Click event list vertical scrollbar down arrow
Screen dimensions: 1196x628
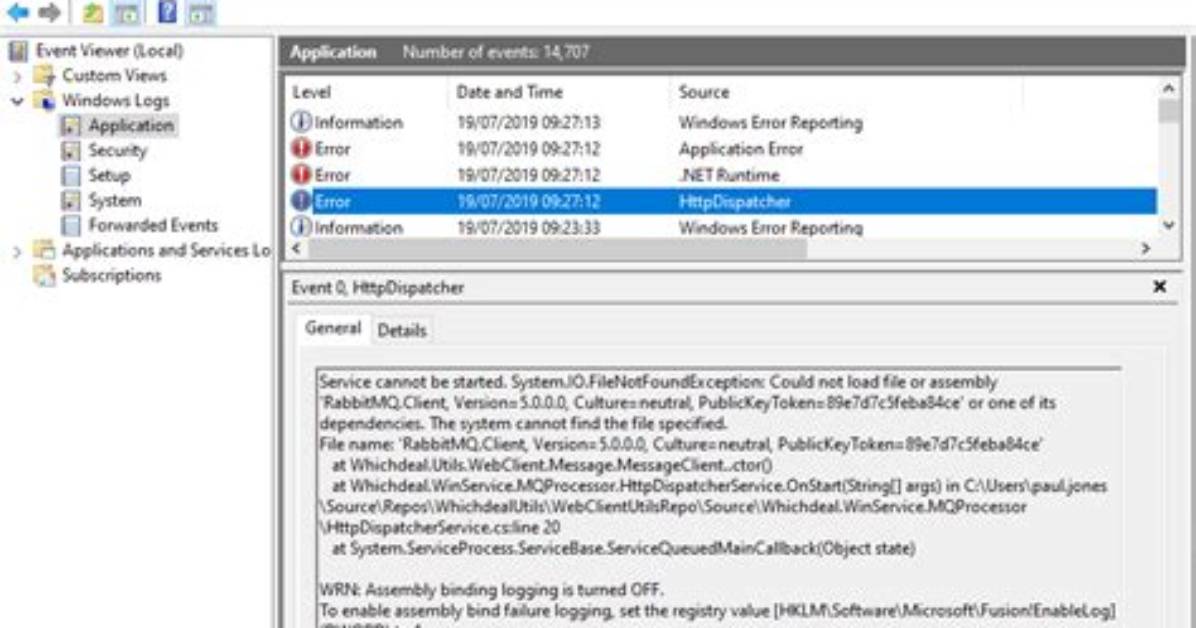tap(1169, 225)
